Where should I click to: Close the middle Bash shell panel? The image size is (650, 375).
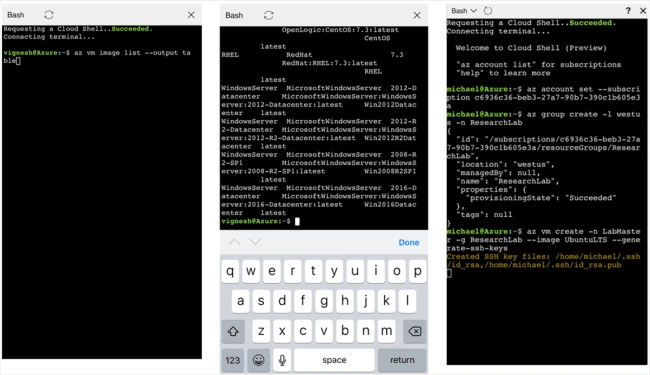(x=417, y=15)
